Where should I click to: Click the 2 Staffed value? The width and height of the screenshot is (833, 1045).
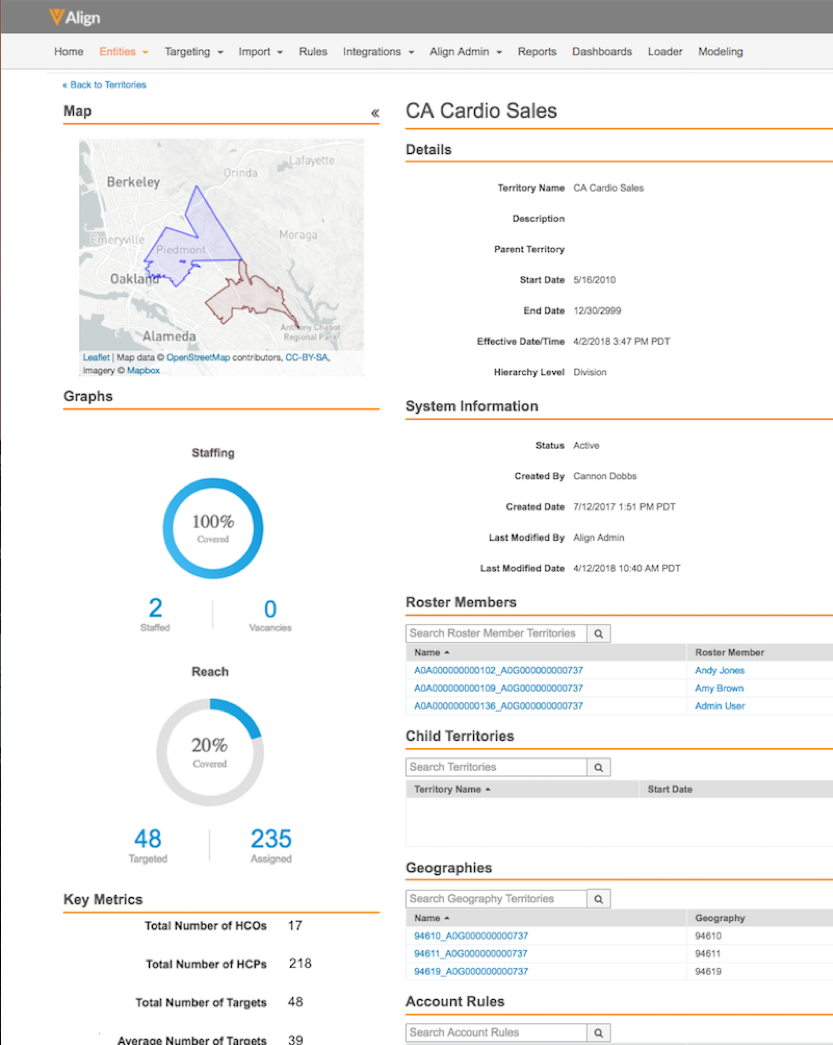click(x=155, y=608)
